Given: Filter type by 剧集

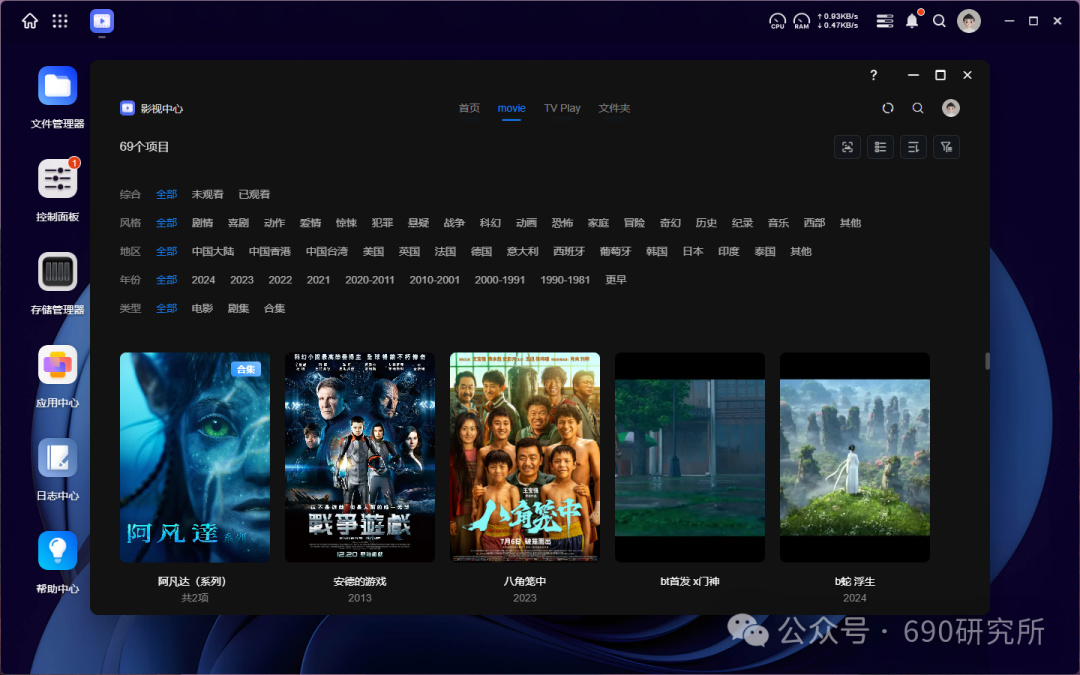Looking at the screenshot, I should click(x=238, y=308).
